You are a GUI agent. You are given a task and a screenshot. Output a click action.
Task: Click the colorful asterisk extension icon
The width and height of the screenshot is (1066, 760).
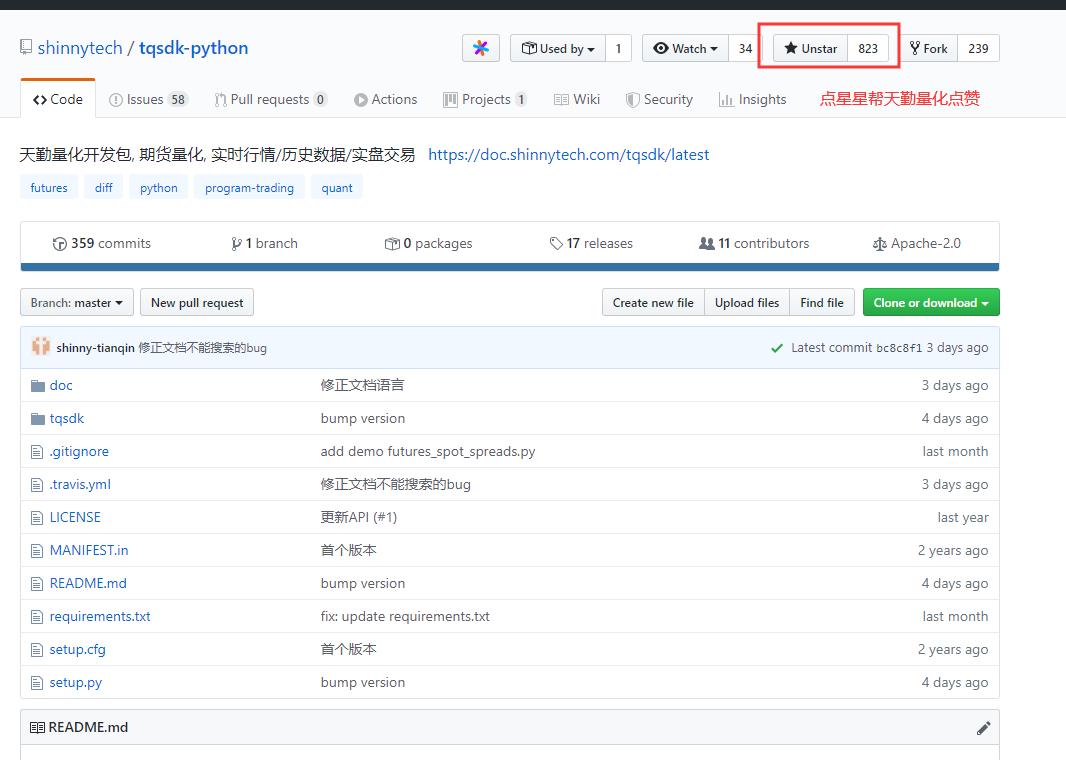click(x=481, y=48)
